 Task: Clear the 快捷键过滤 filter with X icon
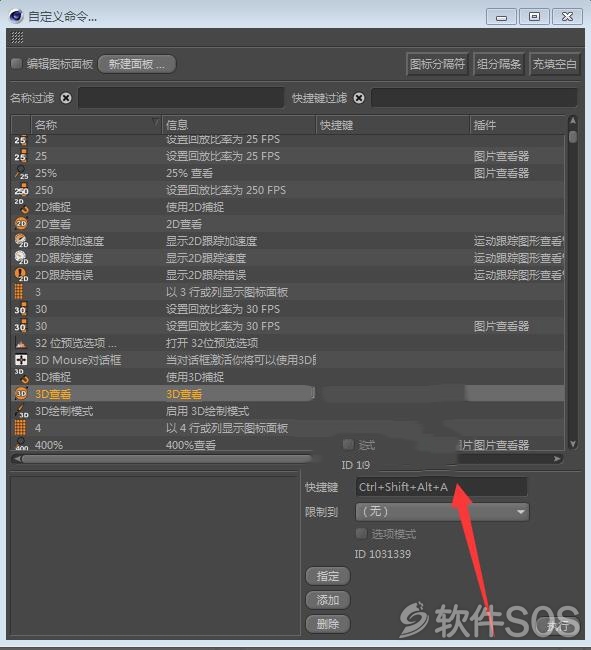[x=359, y=98]
